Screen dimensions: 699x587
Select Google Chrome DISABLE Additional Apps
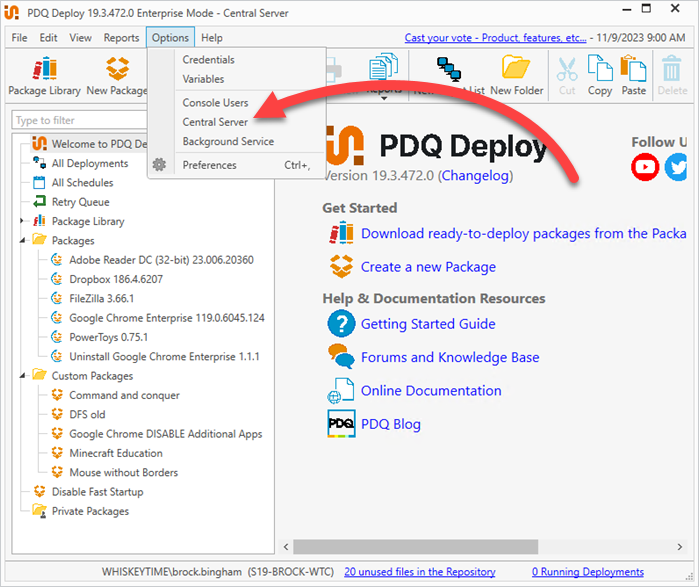(x=165, y=434)
